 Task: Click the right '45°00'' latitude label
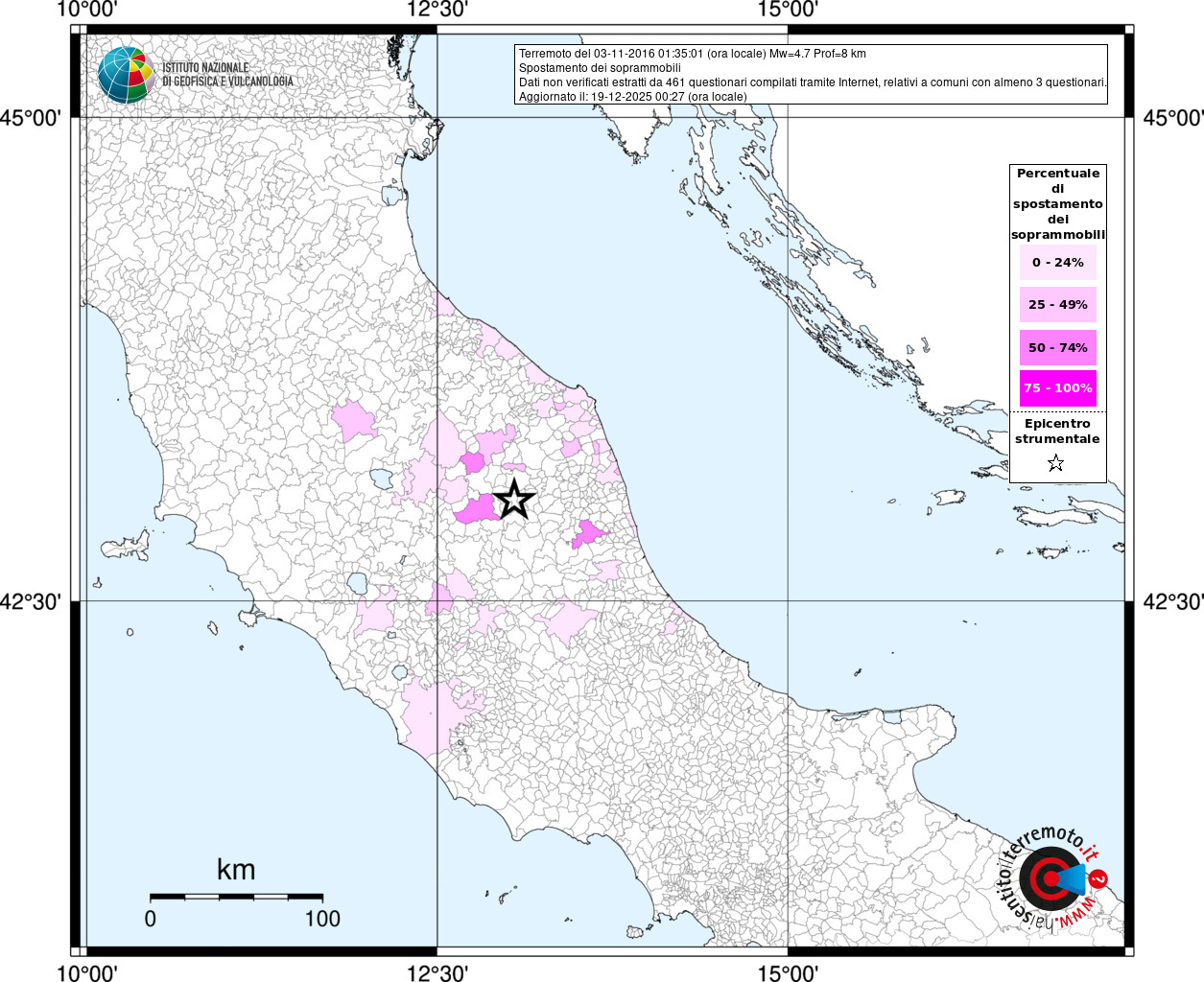coord(1173,118)
